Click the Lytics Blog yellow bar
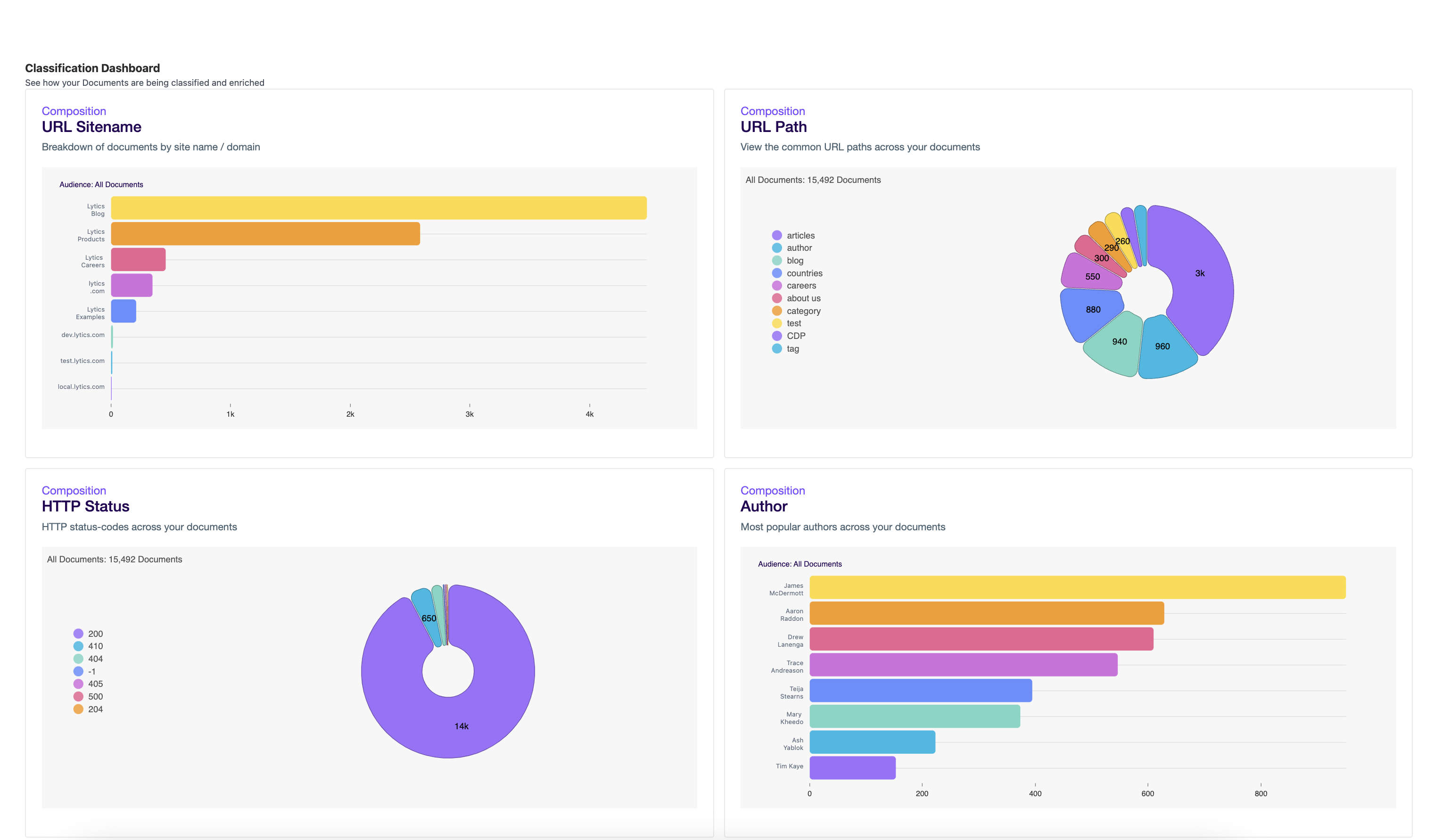The image size is (1434, 840). pyautogui.click(x=379, y=208)
